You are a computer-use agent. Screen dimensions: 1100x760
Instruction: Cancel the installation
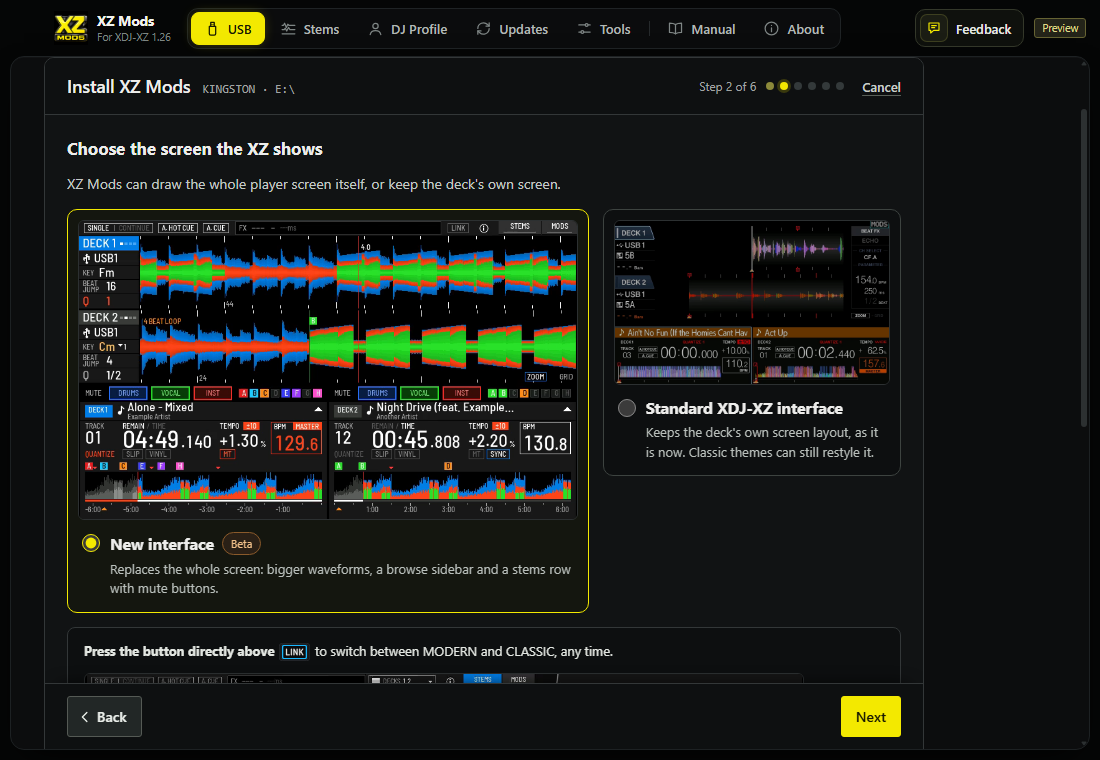pyautogui.click(x=881, y=87)
